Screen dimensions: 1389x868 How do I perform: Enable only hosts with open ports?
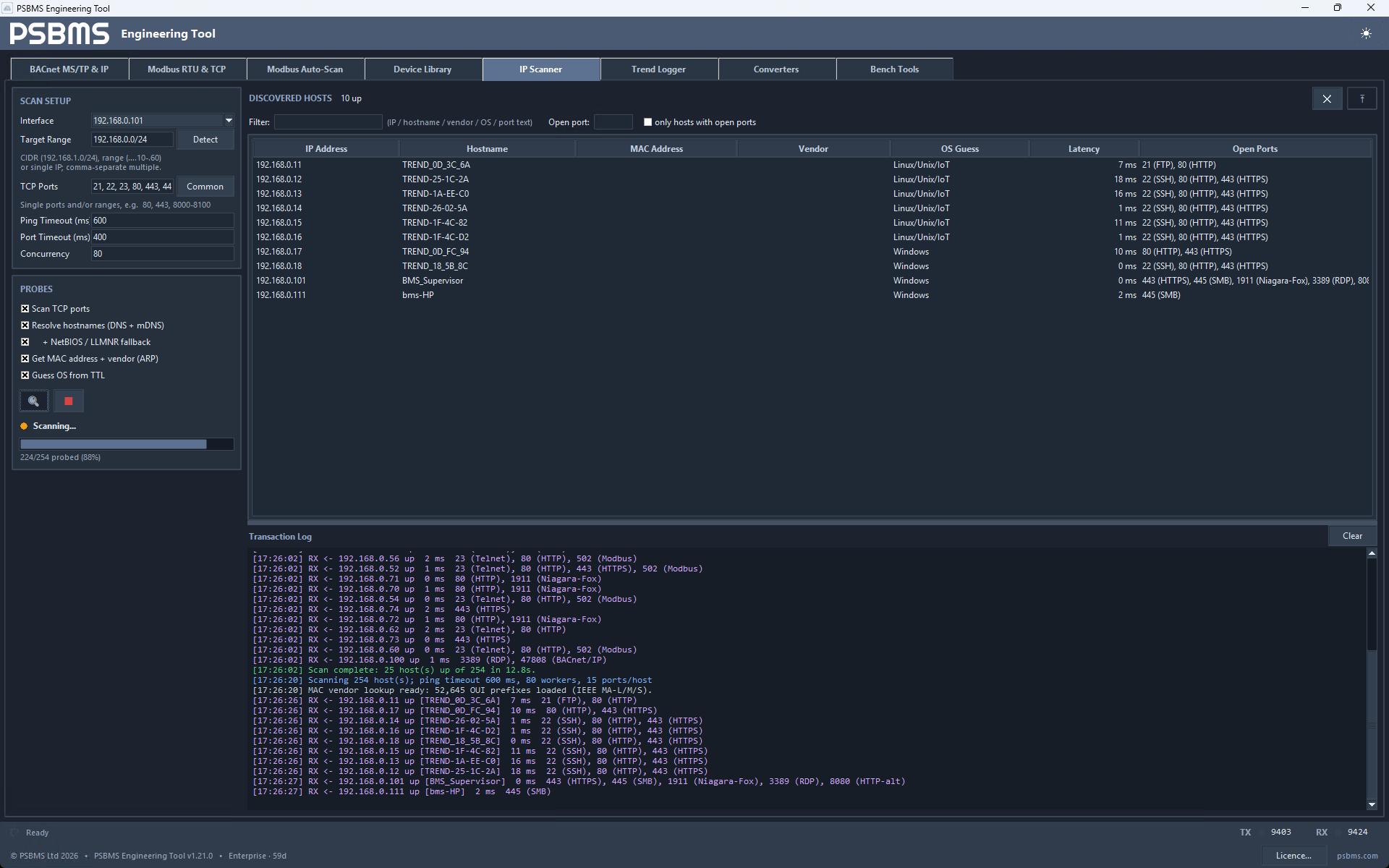point(647,122)
